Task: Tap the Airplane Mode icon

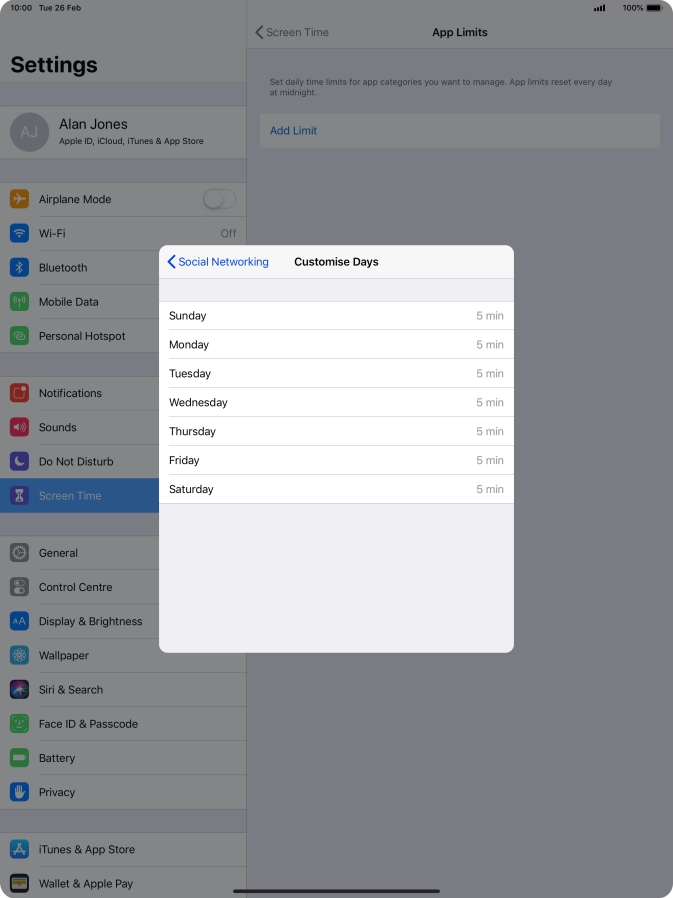Action: [20, 199]
